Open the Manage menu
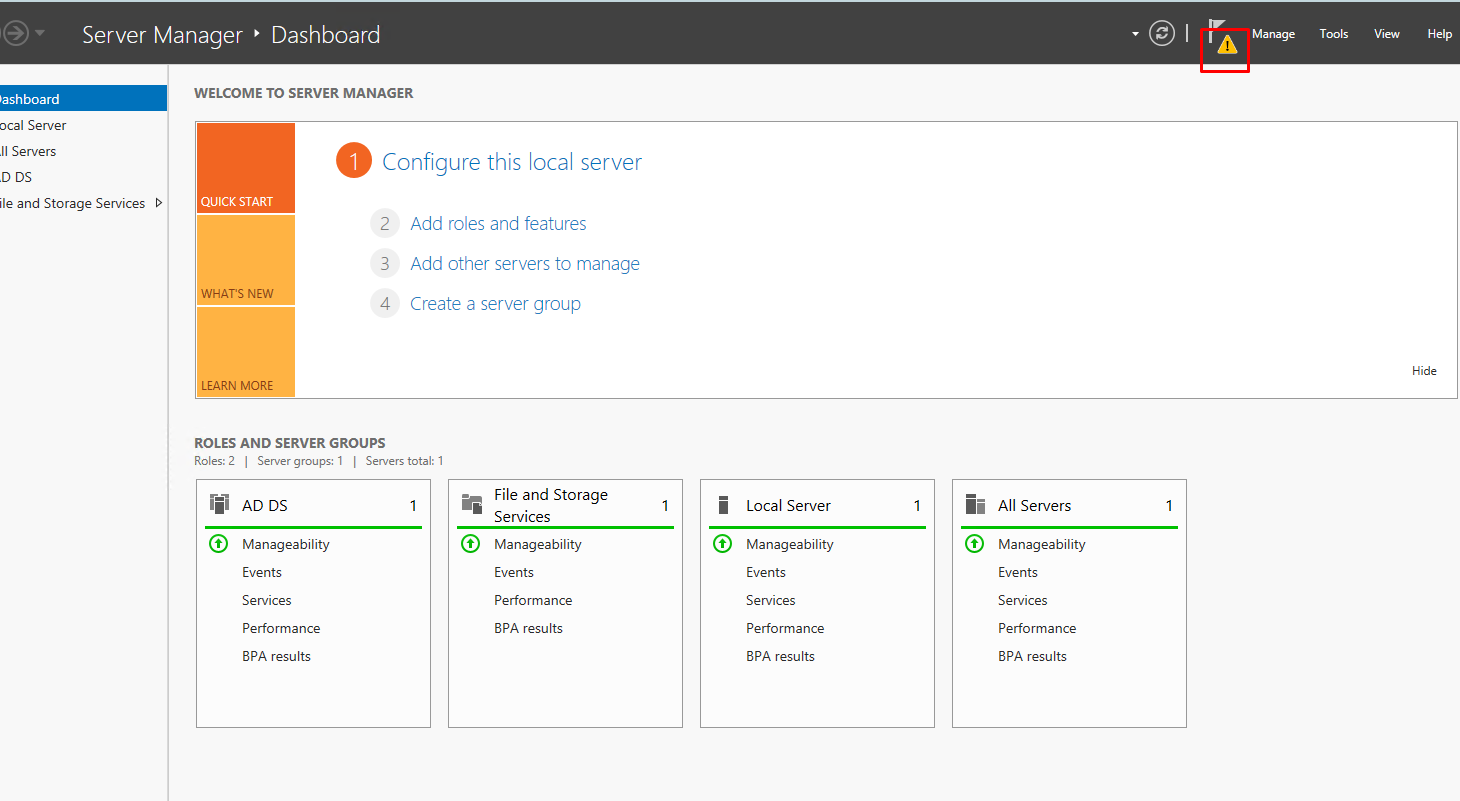Viewport: 1460px width, 801px height. point(1273,34)
